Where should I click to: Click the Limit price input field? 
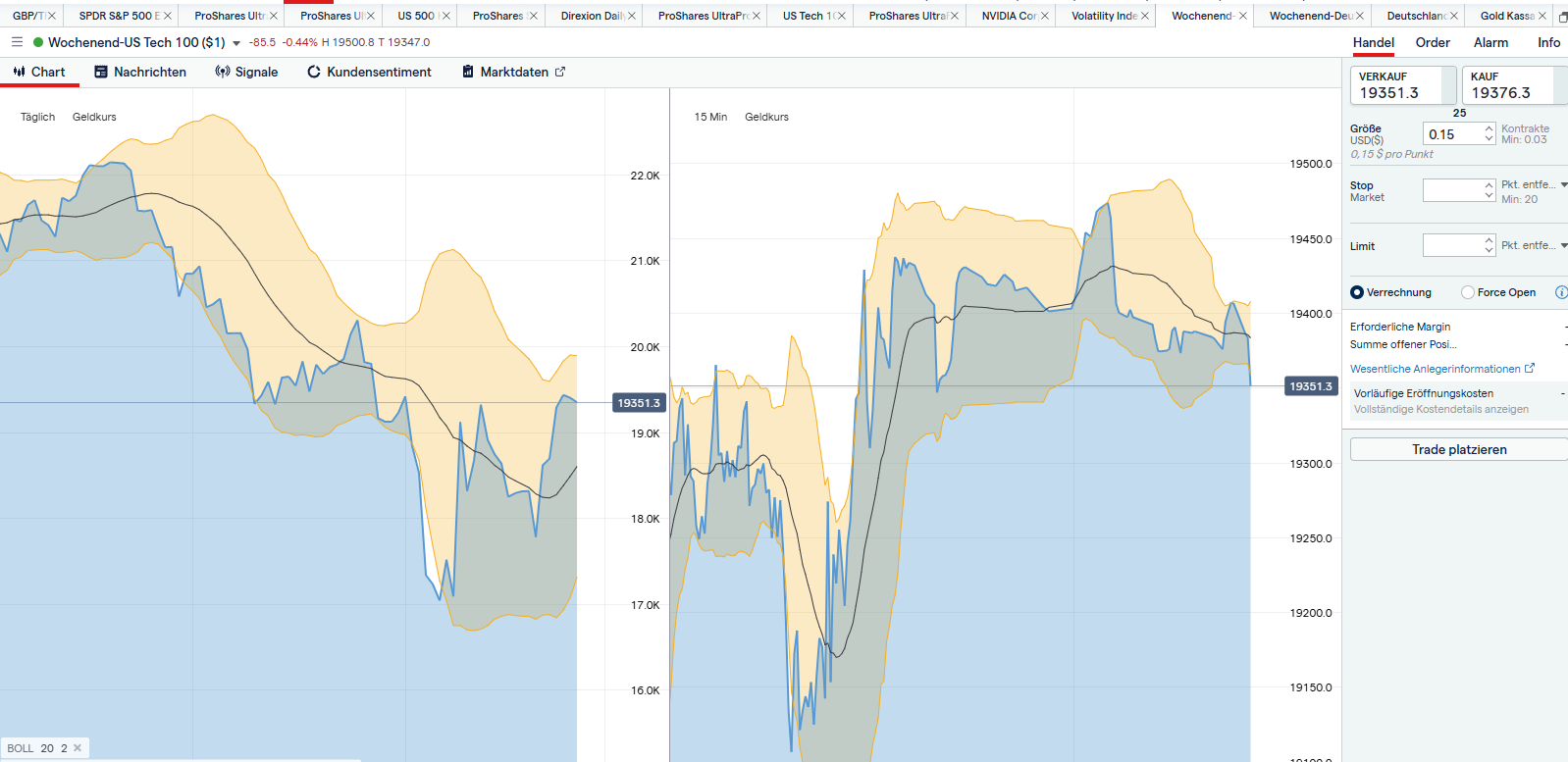[x=1452, y=245]
